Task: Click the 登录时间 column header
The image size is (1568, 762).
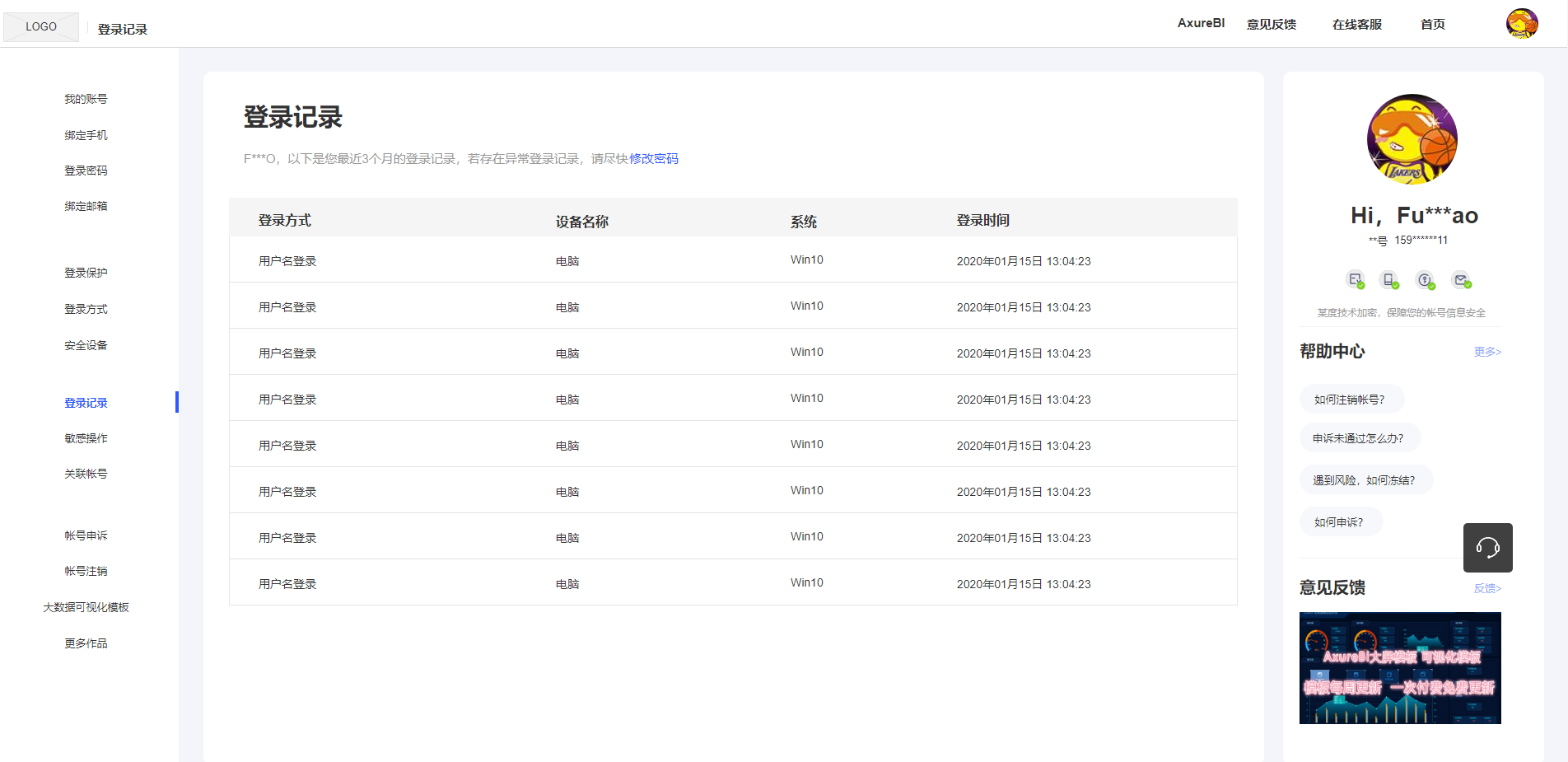Action: tap(983, 221)
